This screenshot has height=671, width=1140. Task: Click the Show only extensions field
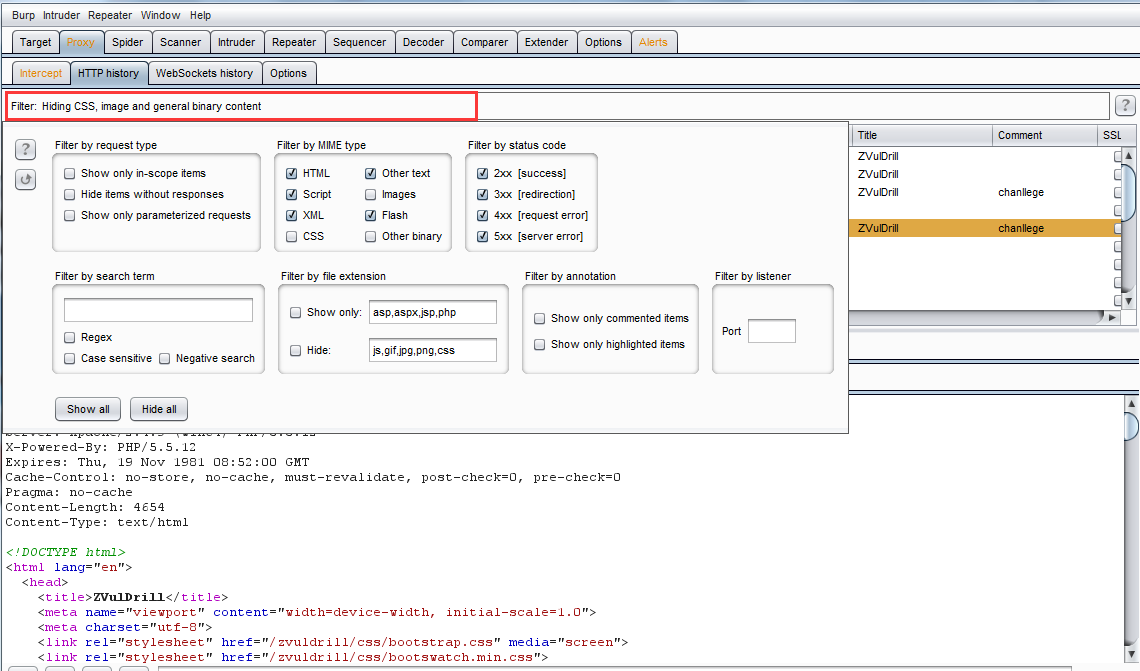[433, 312]
